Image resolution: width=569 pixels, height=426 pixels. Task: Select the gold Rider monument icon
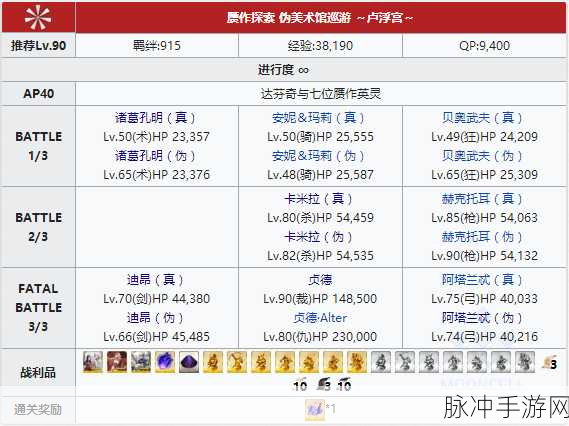click(285, 362)
